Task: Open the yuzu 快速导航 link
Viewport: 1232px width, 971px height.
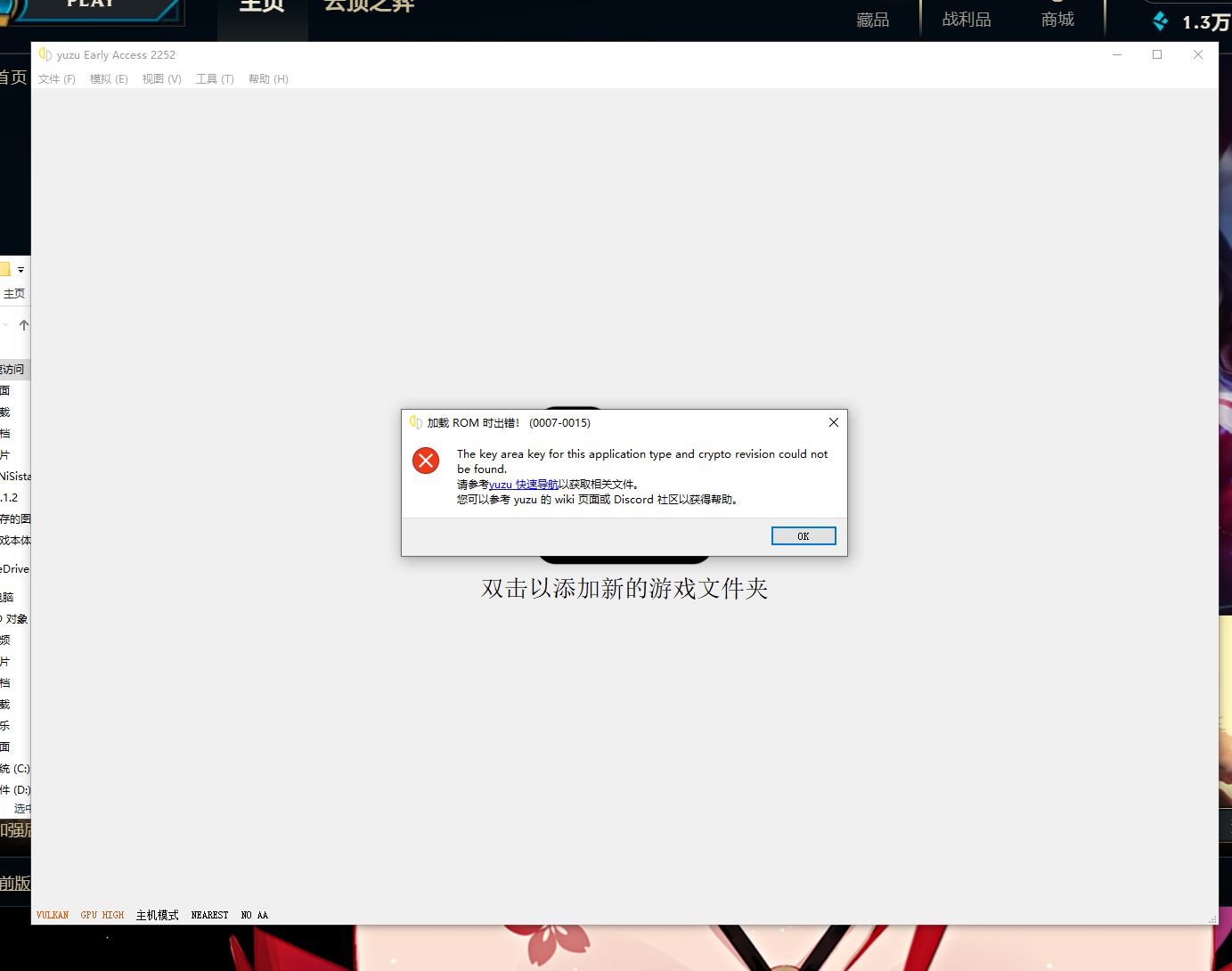Action: 524,485
